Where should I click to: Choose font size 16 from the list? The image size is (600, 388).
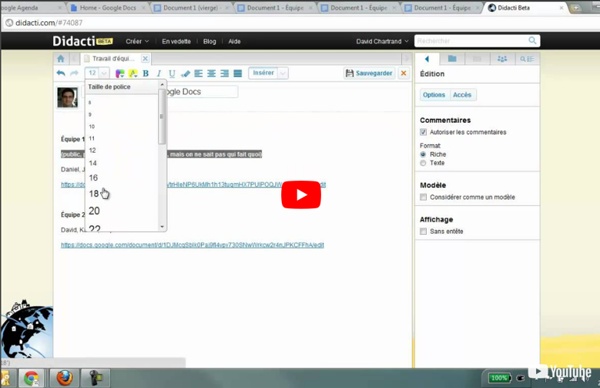tap(93, 178)
